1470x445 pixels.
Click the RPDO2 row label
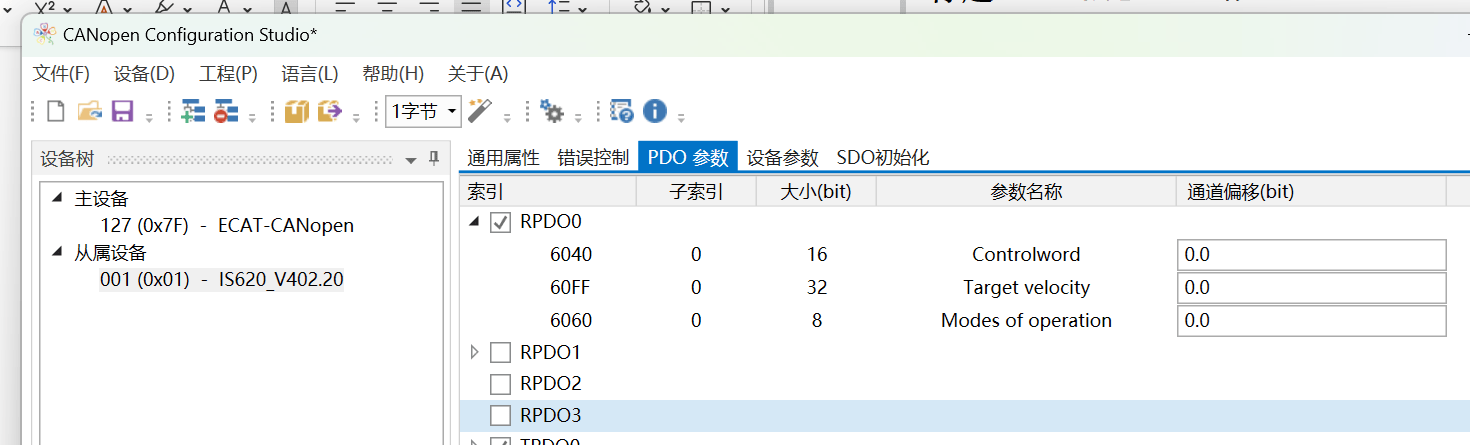coord(550,383)
